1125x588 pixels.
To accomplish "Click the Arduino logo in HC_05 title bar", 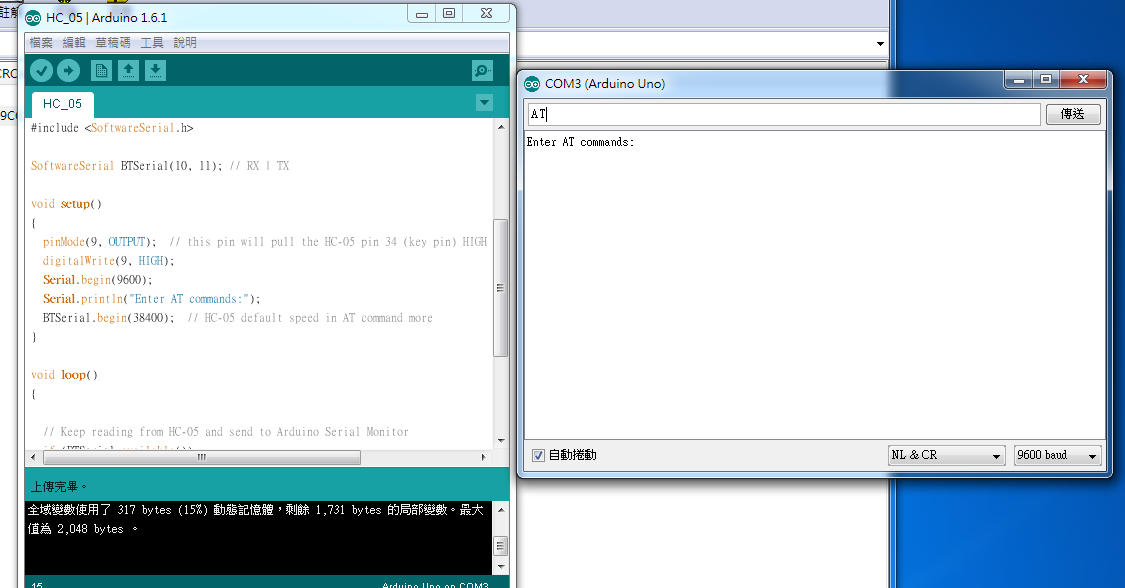I will point(33,17).
